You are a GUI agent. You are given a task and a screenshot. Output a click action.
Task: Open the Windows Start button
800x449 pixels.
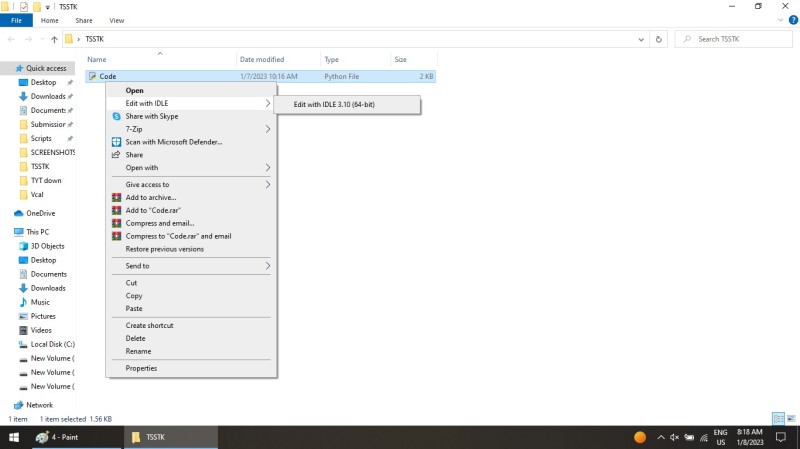tap(14, 437)
